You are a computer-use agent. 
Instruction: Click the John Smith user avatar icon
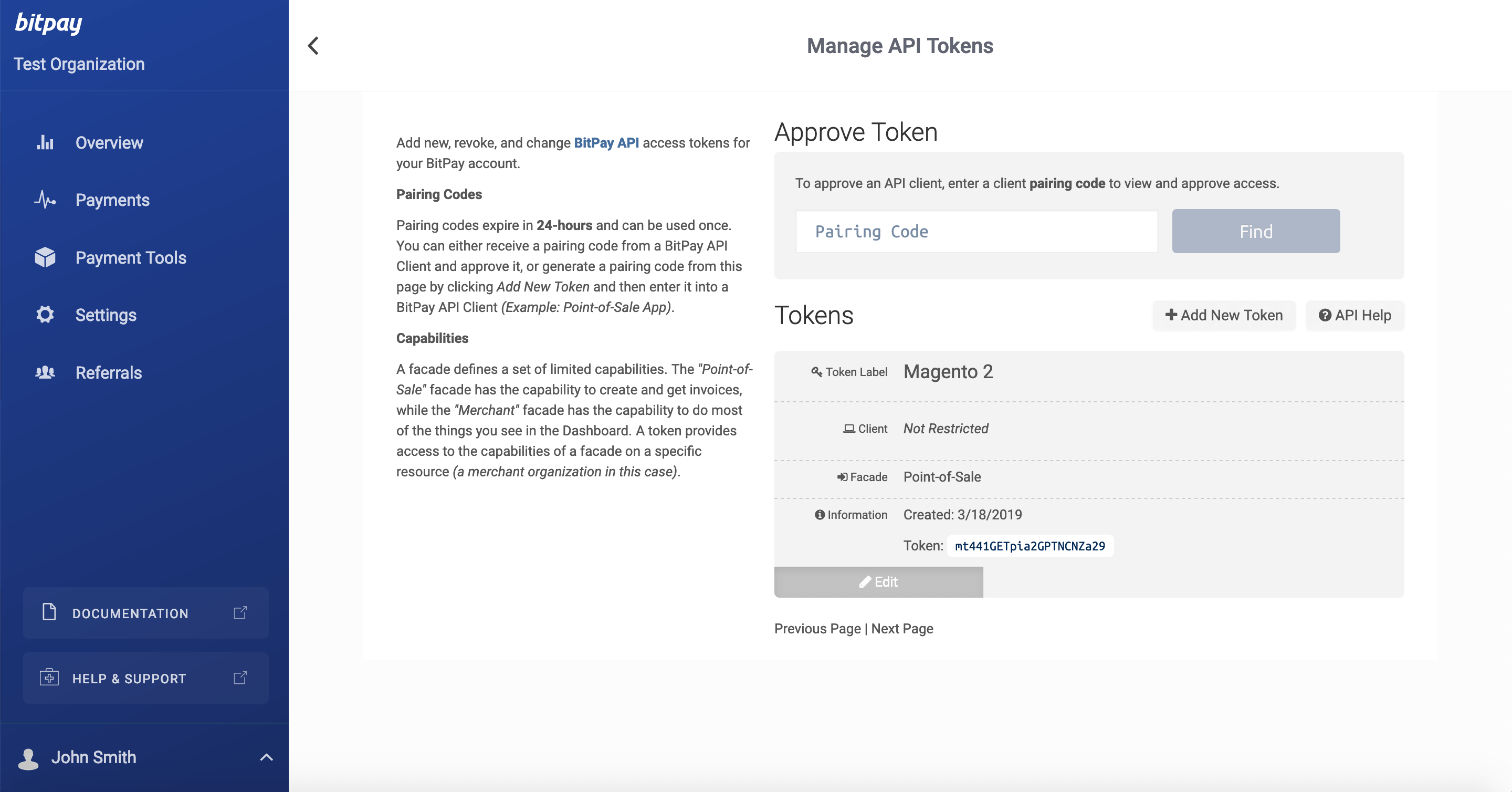pos(28,758)
